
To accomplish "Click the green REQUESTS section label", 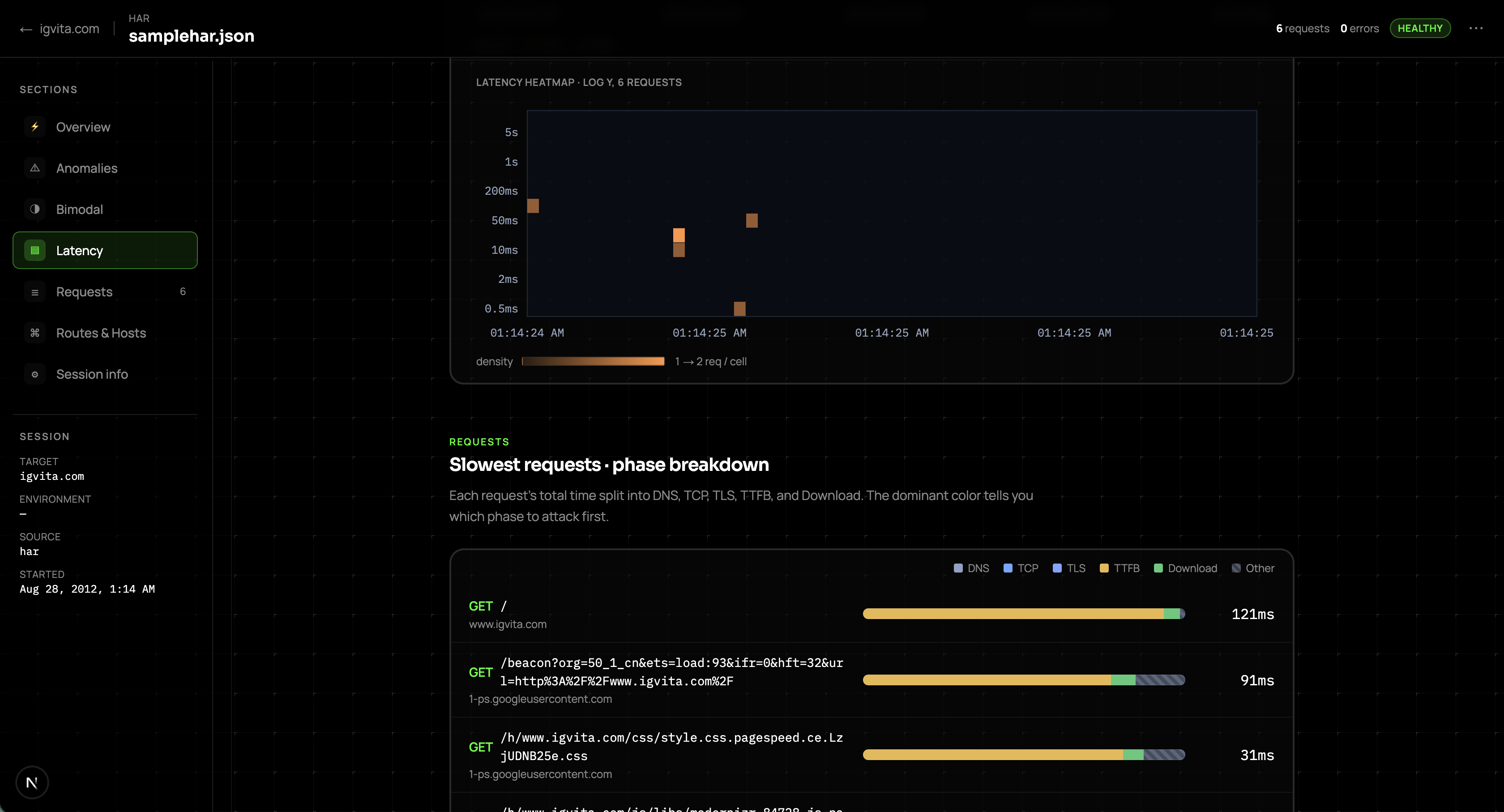I will [x=479, y=442].
